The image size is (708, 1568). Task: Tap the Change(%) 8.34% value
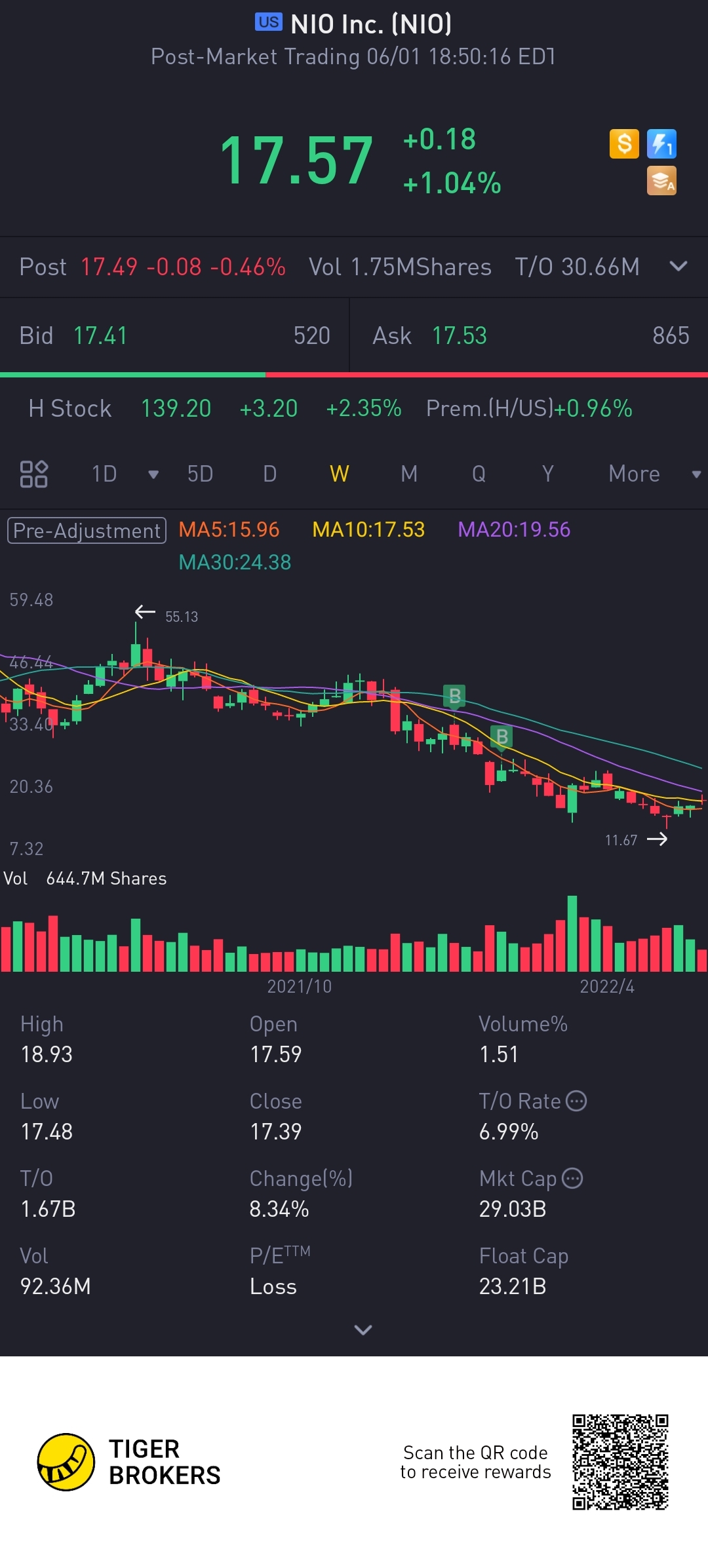279,1209
